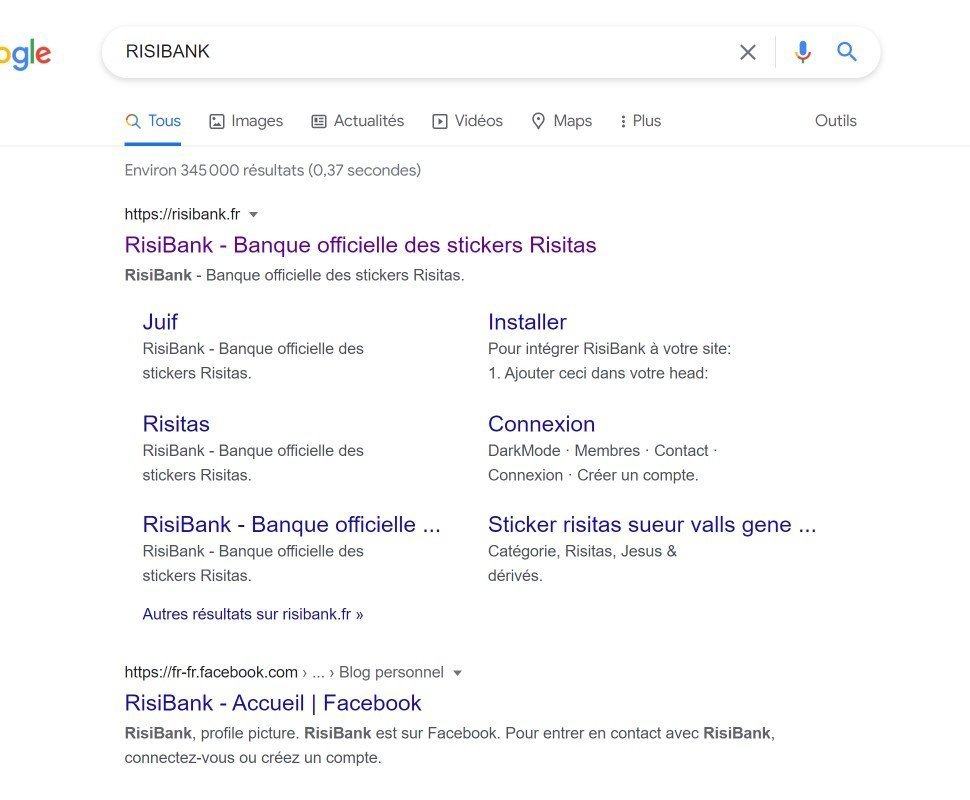This screenshot has height=800, width=970.
Task: Open the Vidéos results tab
Action: point(467,121)
